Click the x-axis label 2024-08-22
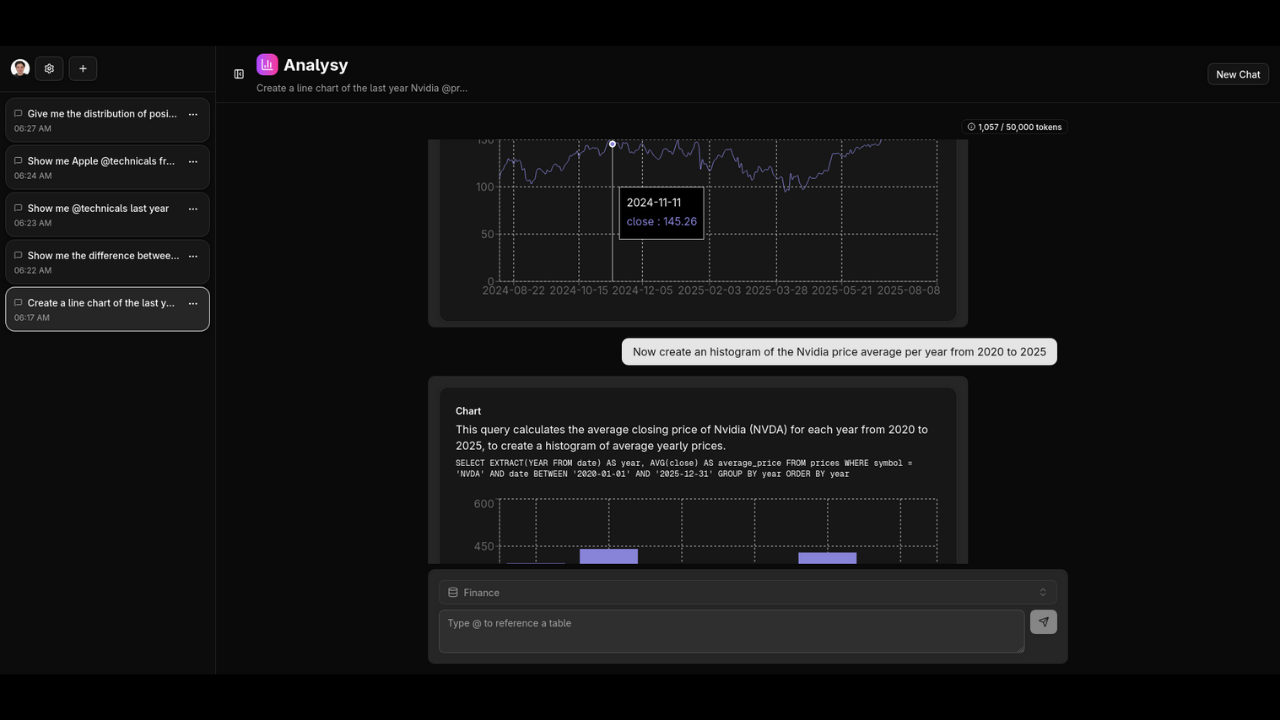Image resolution: width=1280 pixels, height=720 pixels. pos(514,290)
